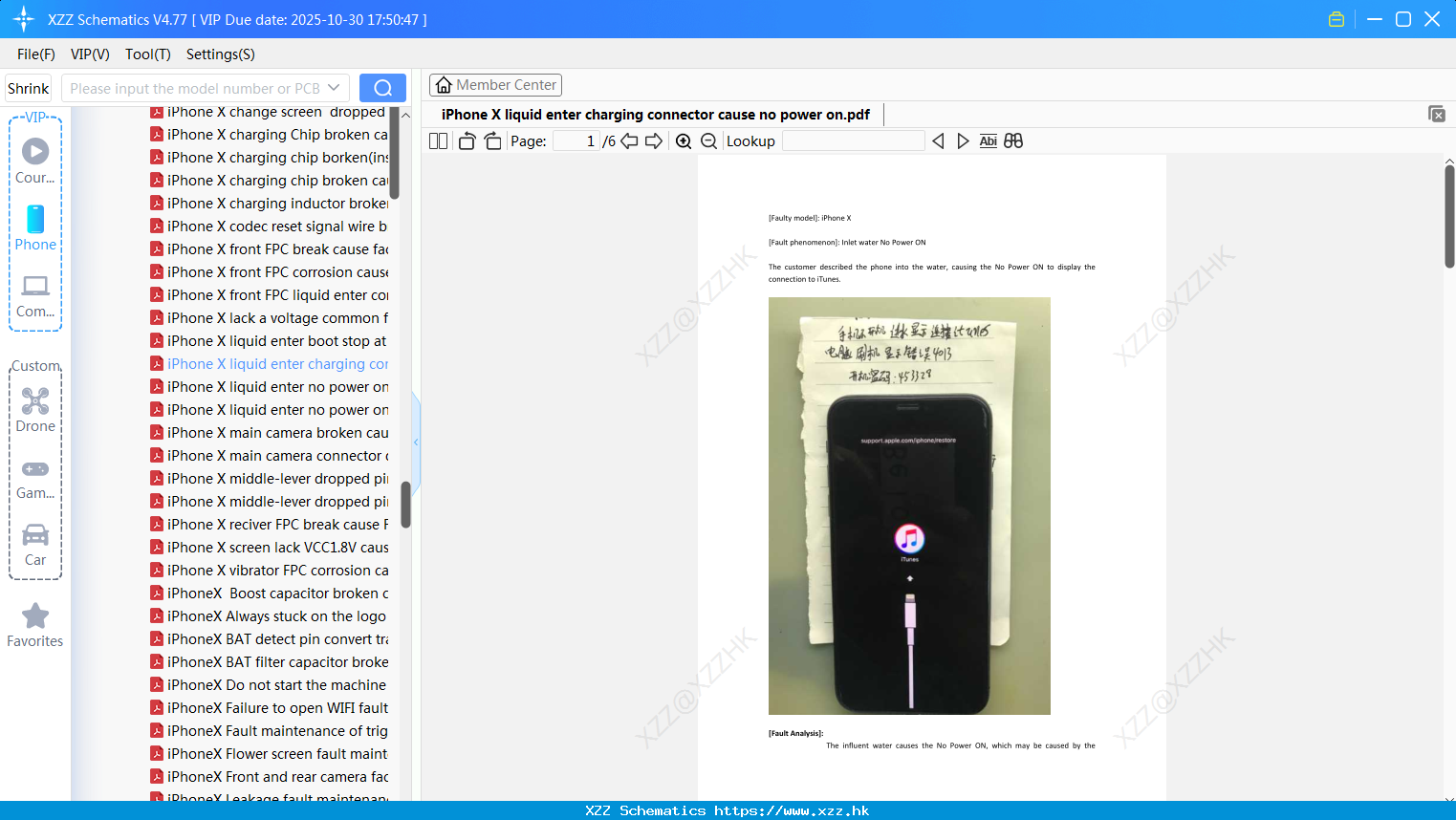Open the VIP(V) menu
The image size is (1456, 820).
click(90, 54)
